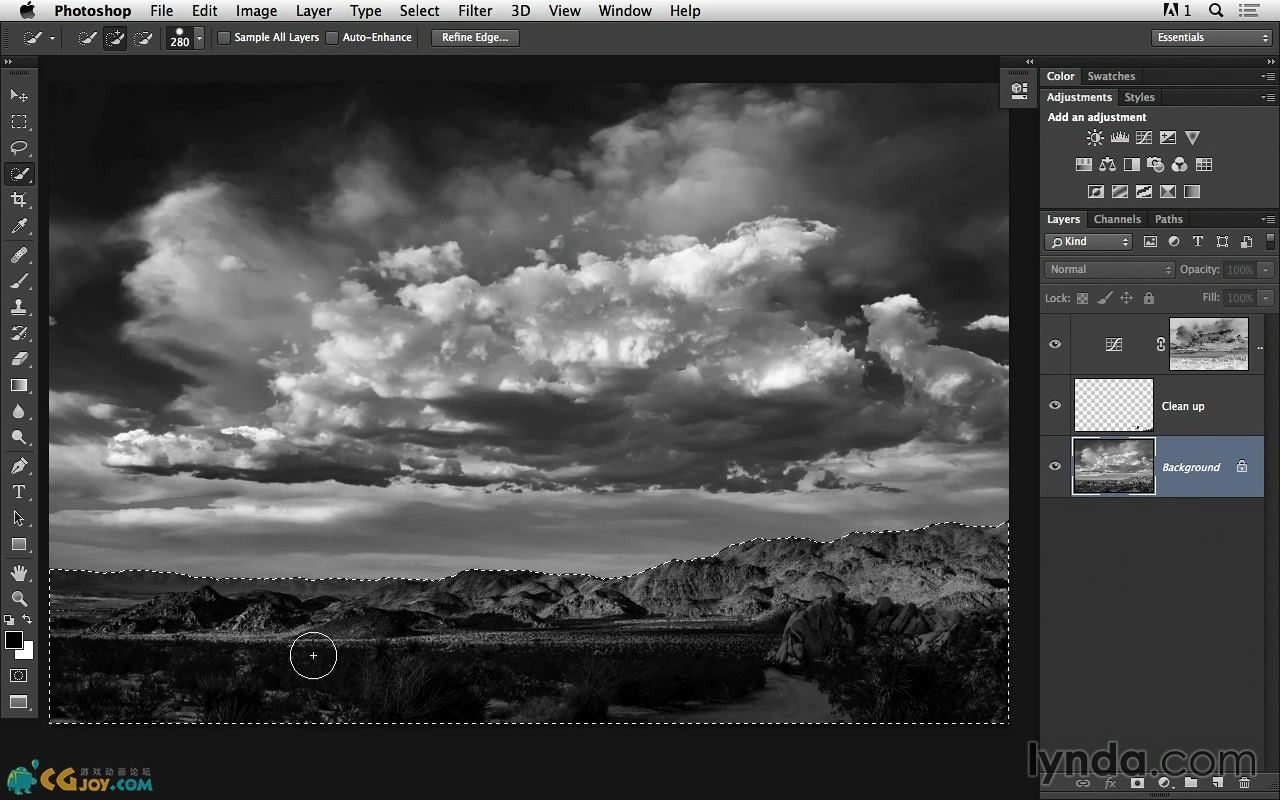Select the History Brush tool
This screenshot has width=1280, height=800.
19,333
